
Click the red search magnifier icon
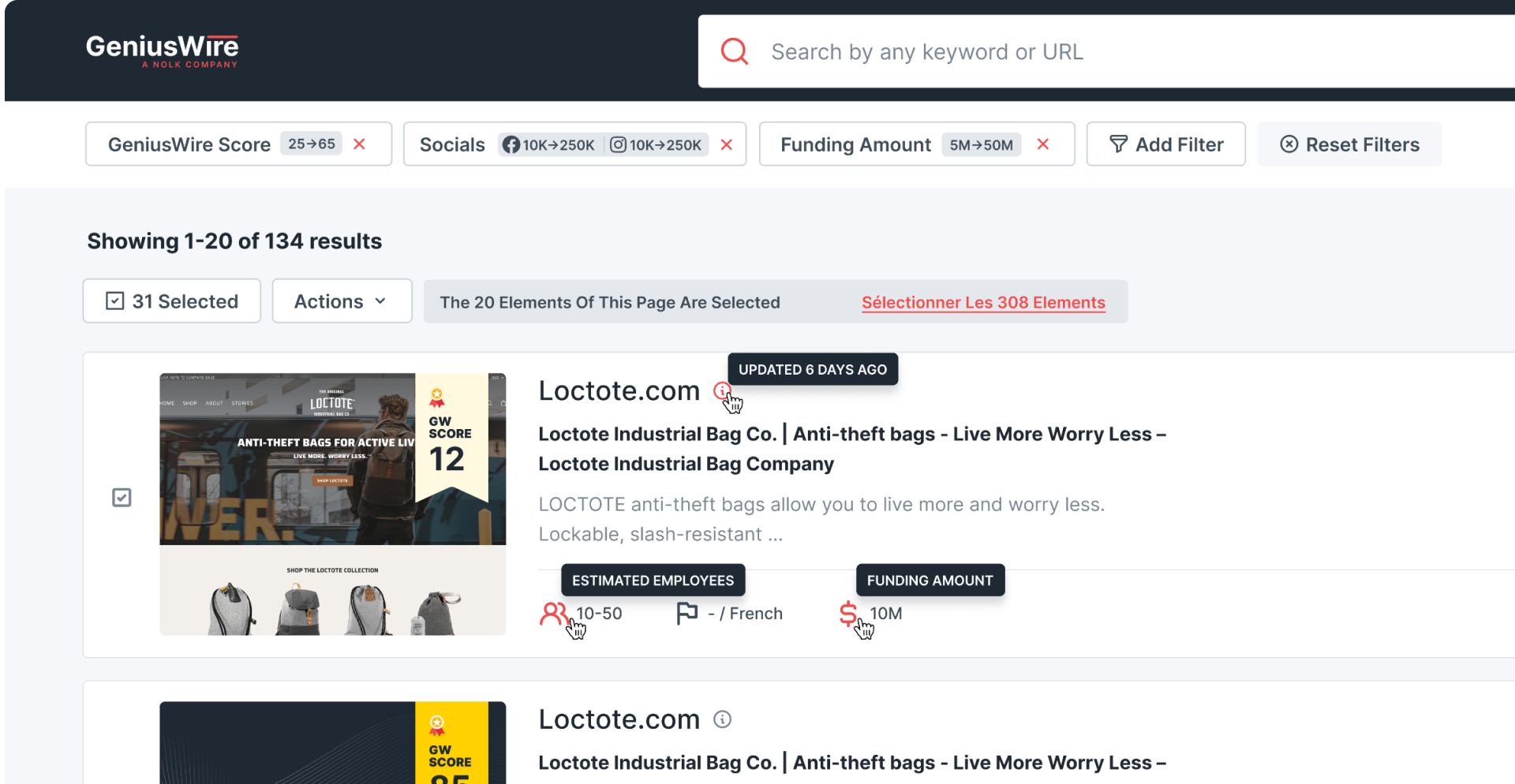(735, 51)
